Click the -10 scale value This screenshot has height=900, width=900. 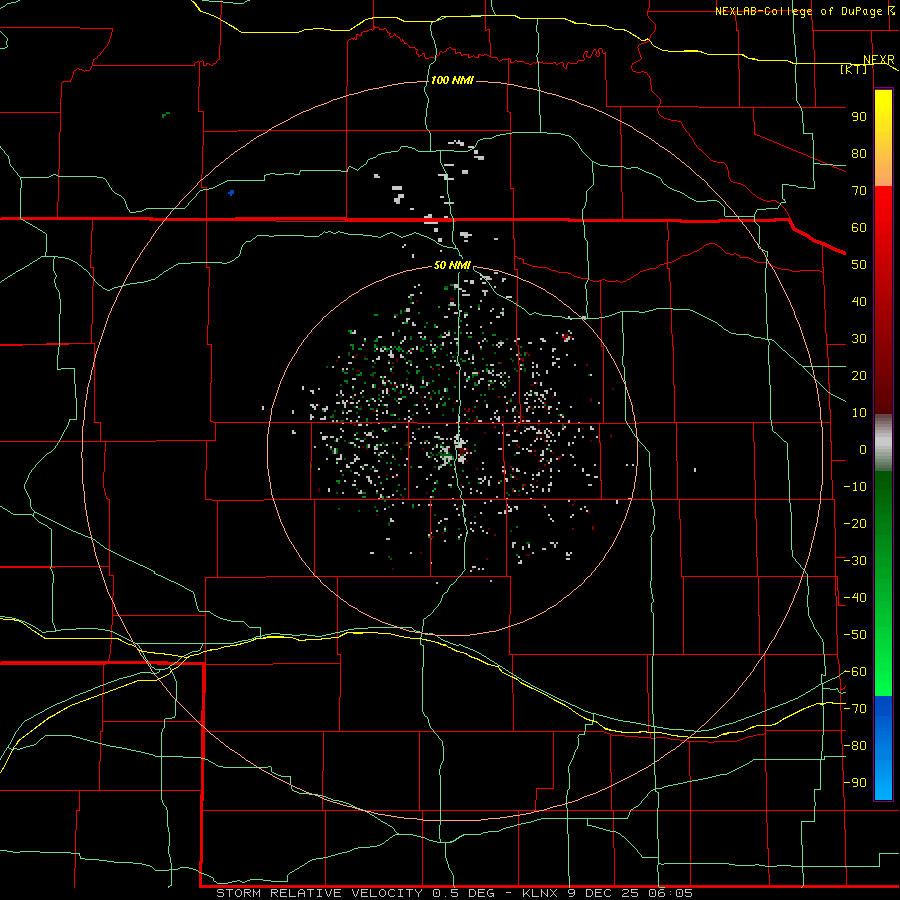tap(855, 487)
